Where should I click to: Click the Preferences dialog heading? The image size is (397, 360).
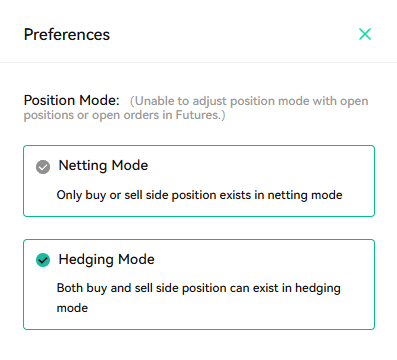click(x=67, y=35)
